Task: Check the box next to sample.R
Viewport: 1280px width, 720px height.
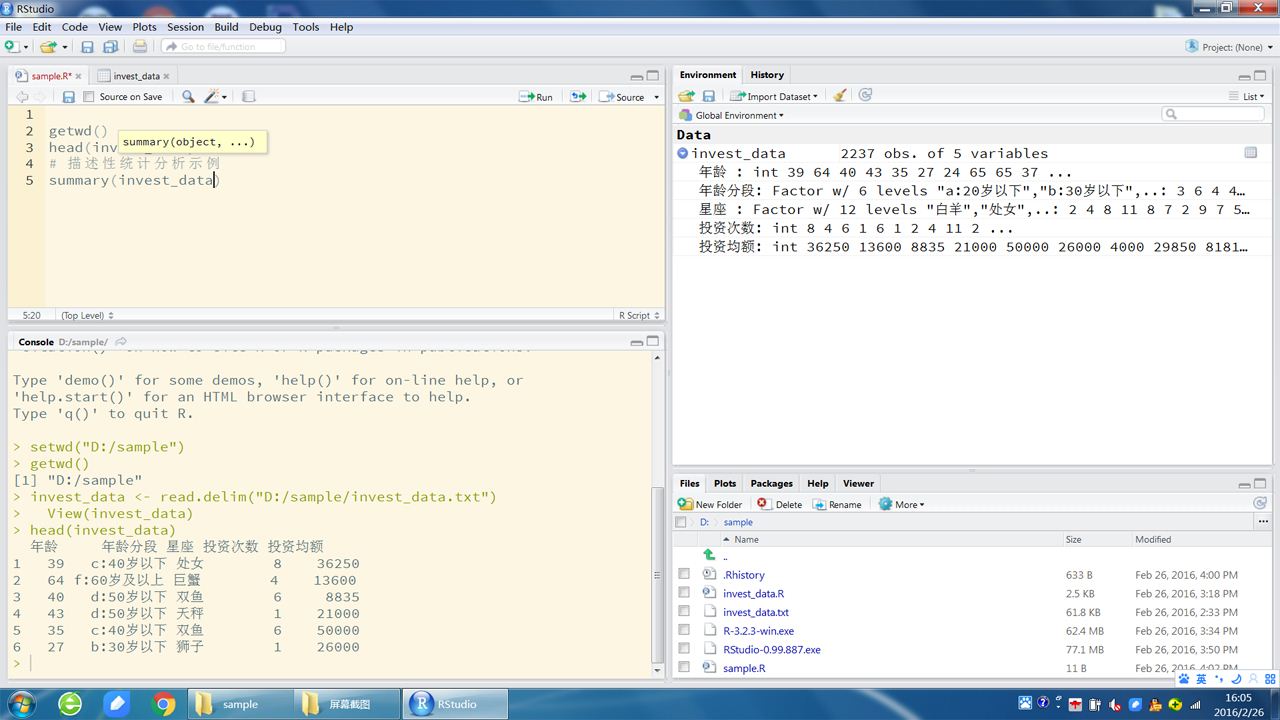Action: point(684,668)
